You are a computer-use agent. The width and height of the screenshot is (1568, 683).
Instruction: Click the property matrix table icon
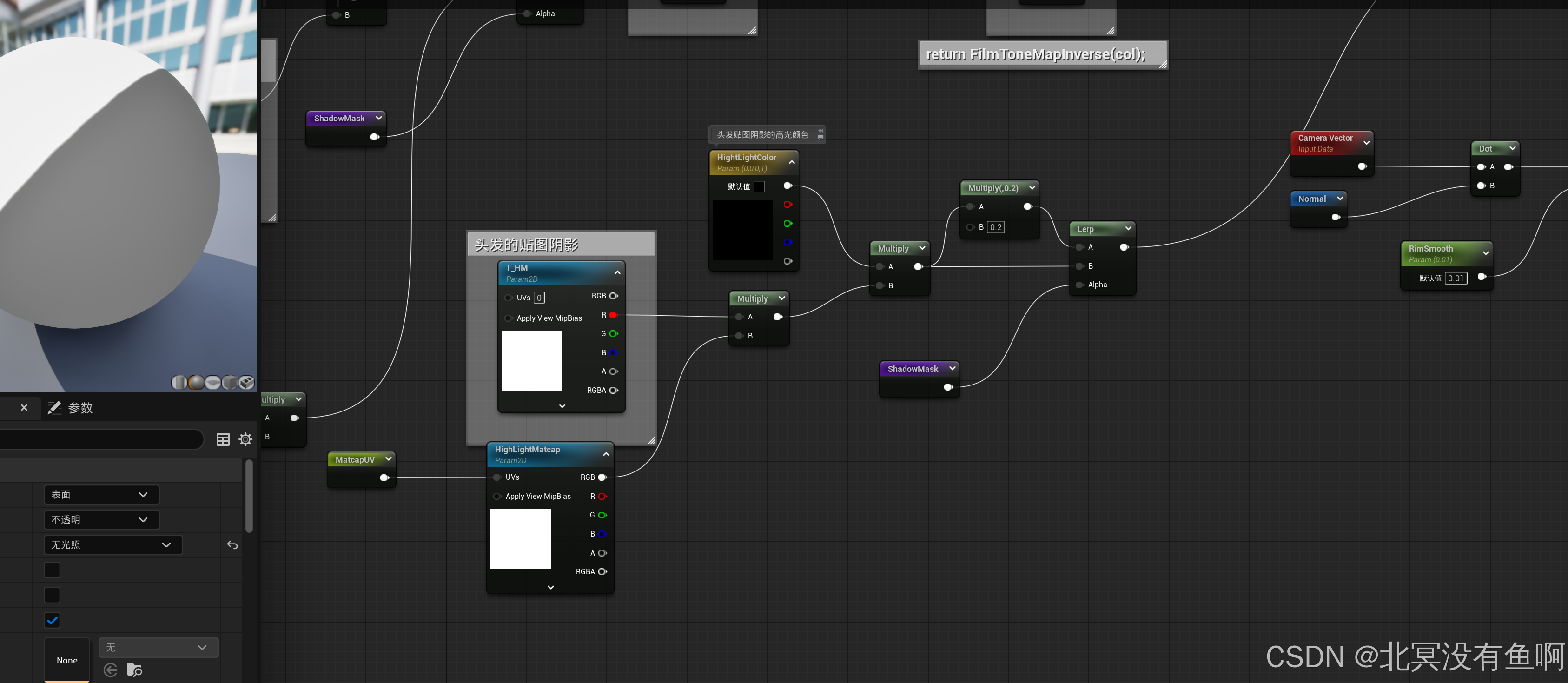click(223, 439)
